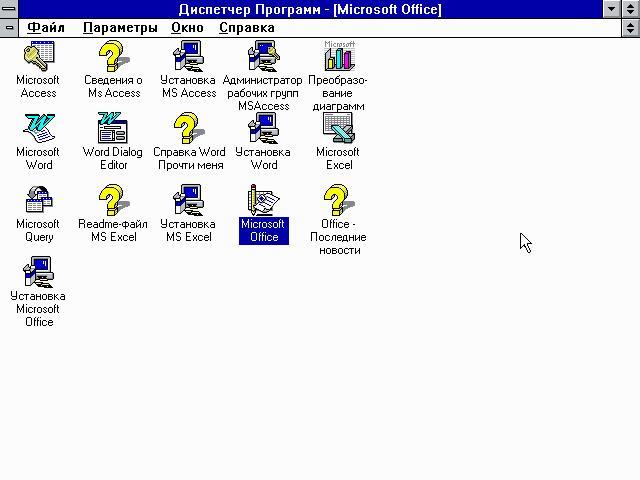The height and width of the screenshot is (480, 640).
Task: Select the Установка Microsoft Office setup icon
Action: click(39, 272)
